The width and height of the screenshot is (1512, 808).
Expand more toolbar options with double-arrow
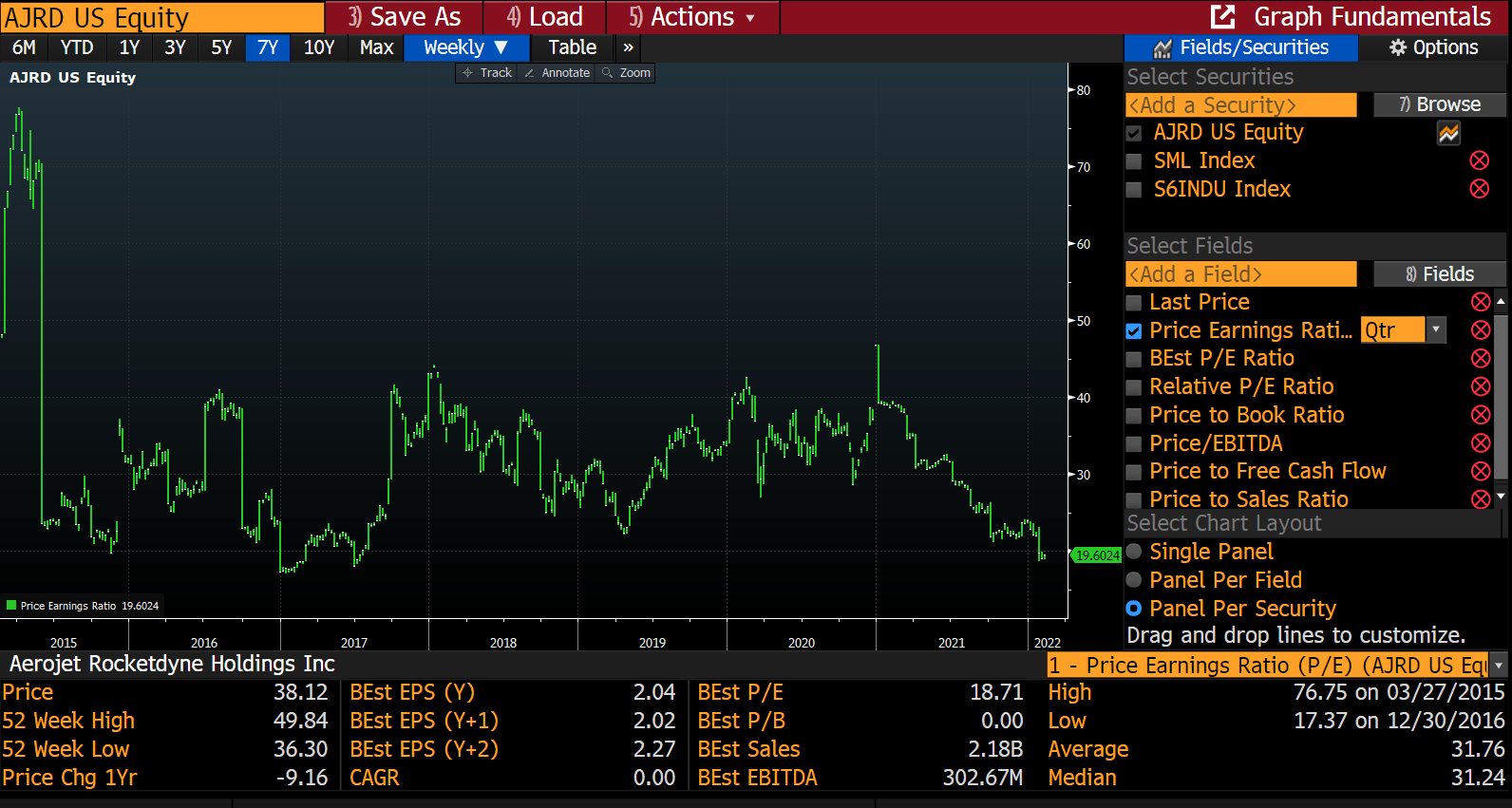628,47
